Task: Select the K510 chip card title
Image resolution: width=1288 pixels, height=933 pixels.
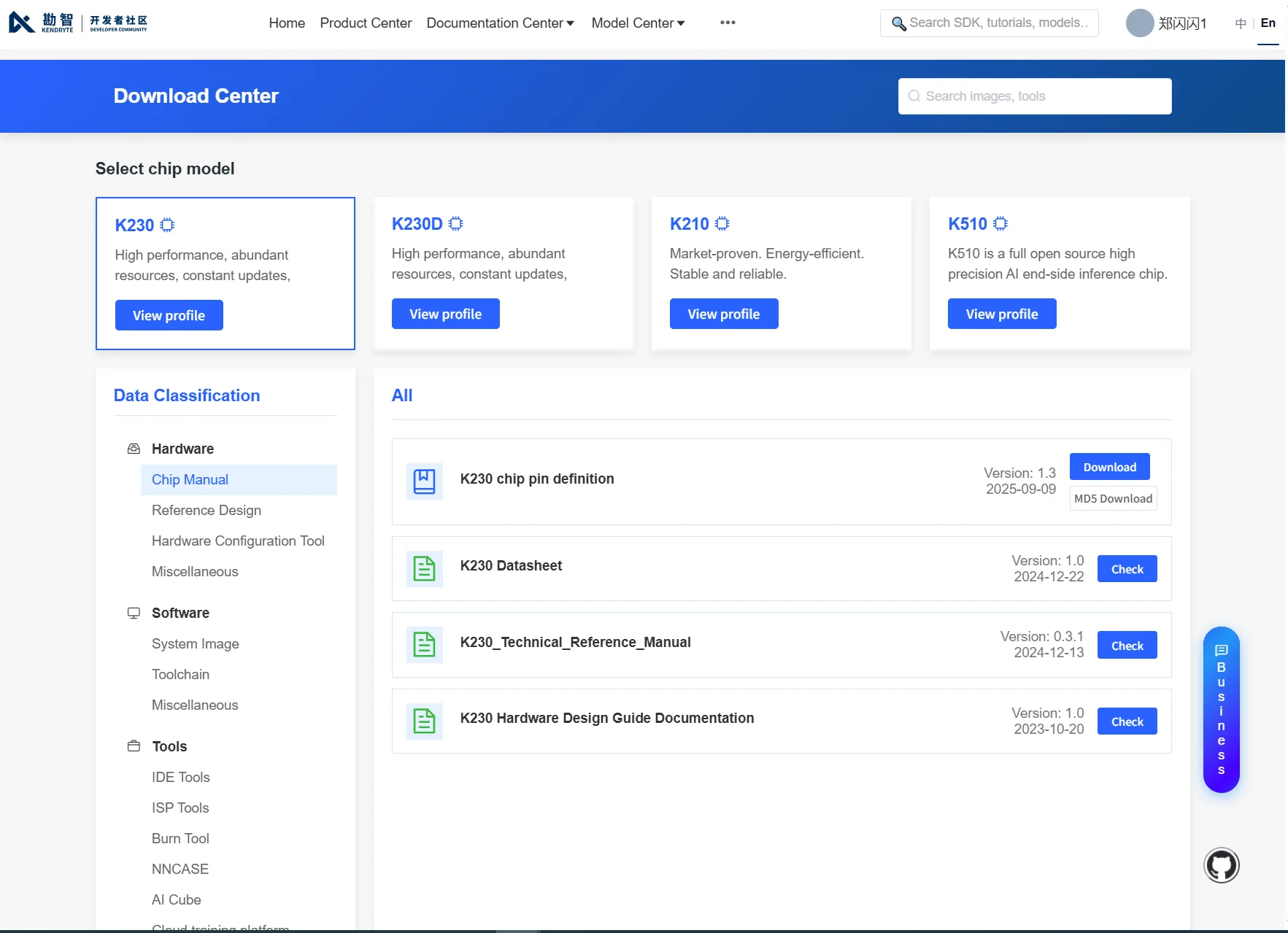Action: tap(968, 224)
